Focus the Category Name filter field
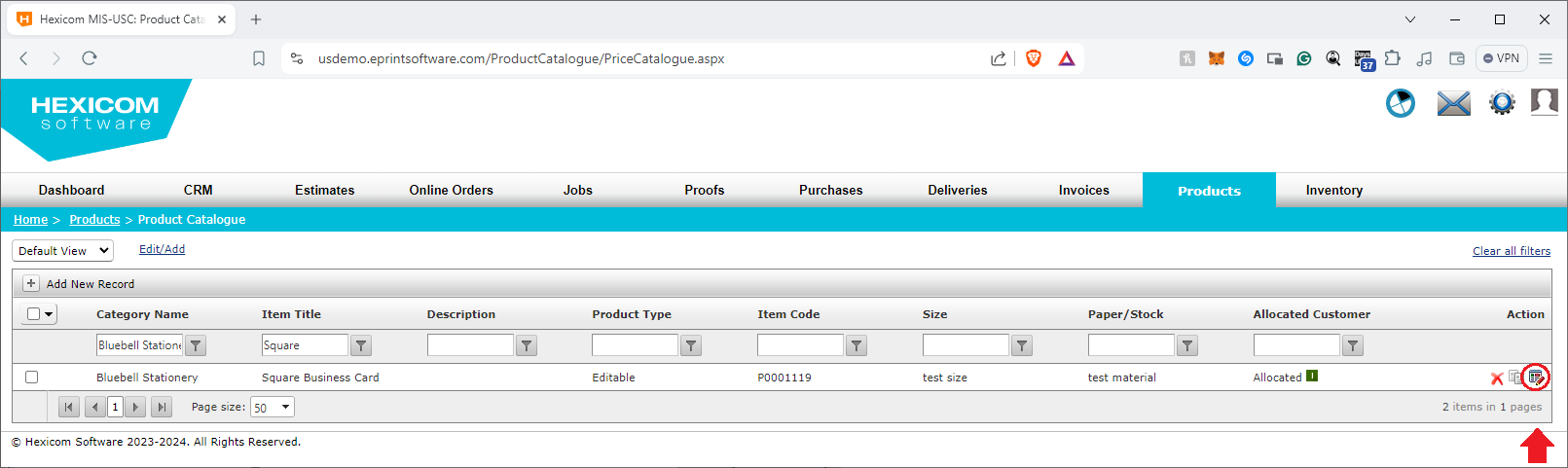This screenshot has height=468, width=1568. pos(140,345)
